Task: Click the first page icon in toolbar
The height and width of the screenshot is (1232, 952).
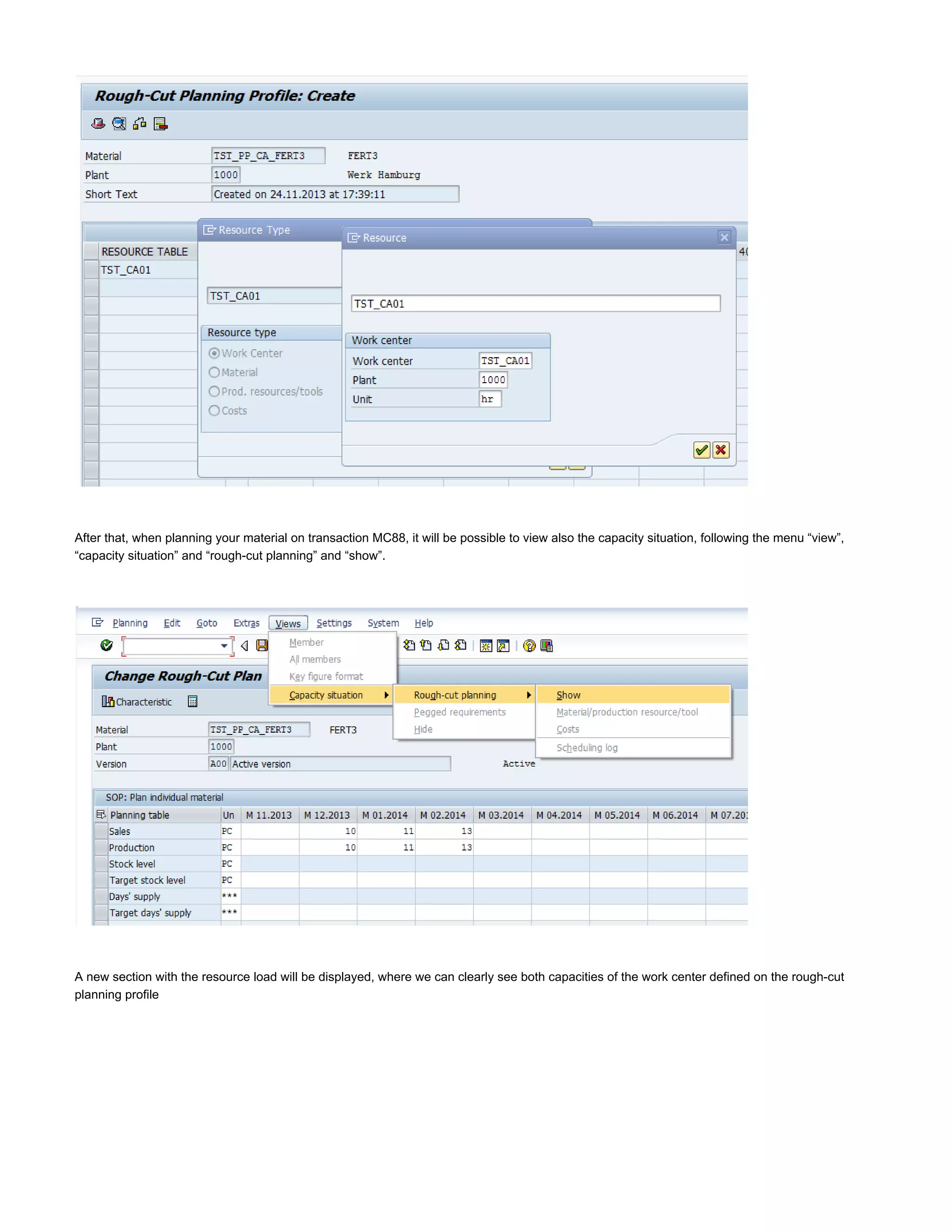Action: [410, 645]
